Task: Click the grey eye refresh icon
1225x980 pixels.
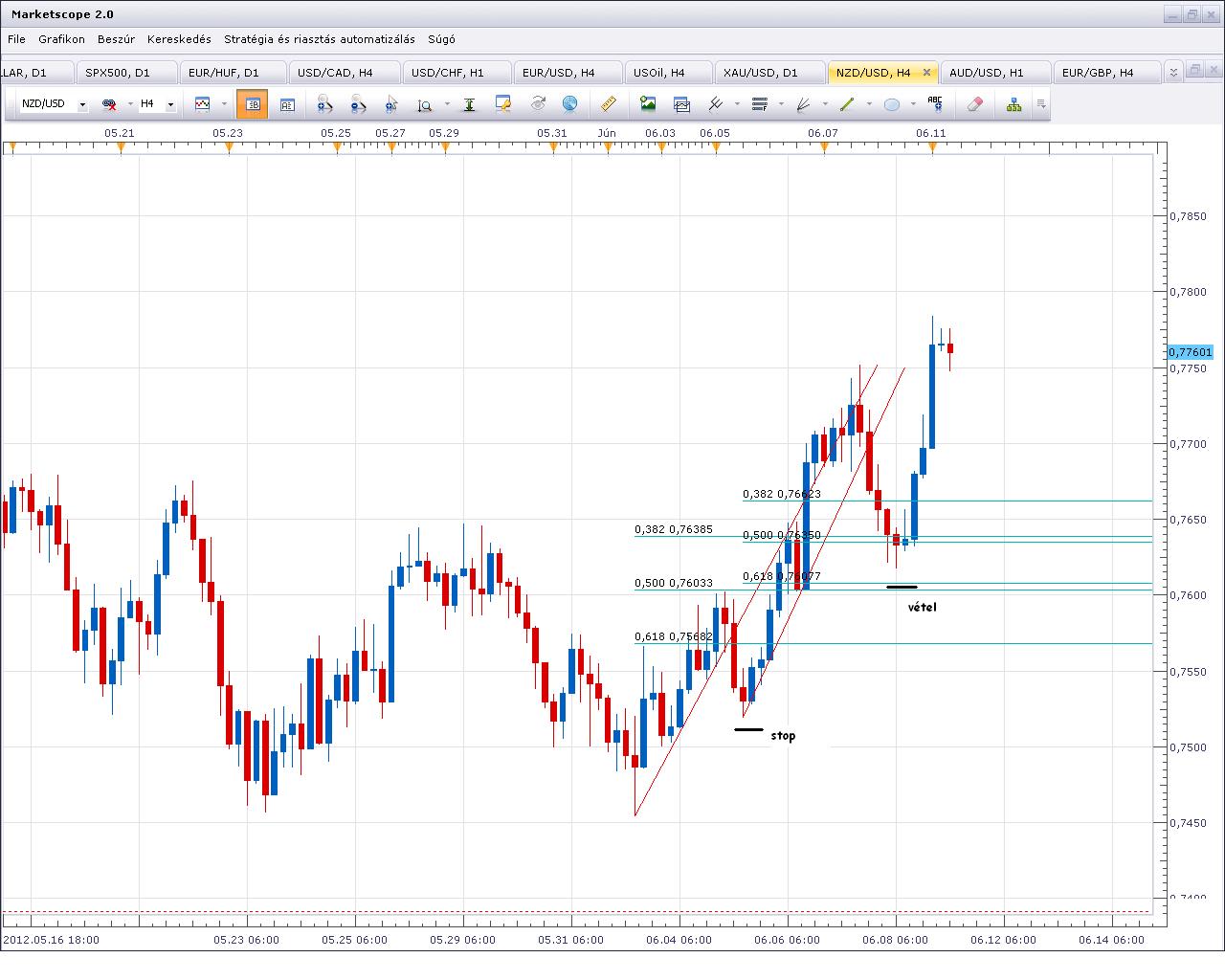Action: (x=538, y=104)
